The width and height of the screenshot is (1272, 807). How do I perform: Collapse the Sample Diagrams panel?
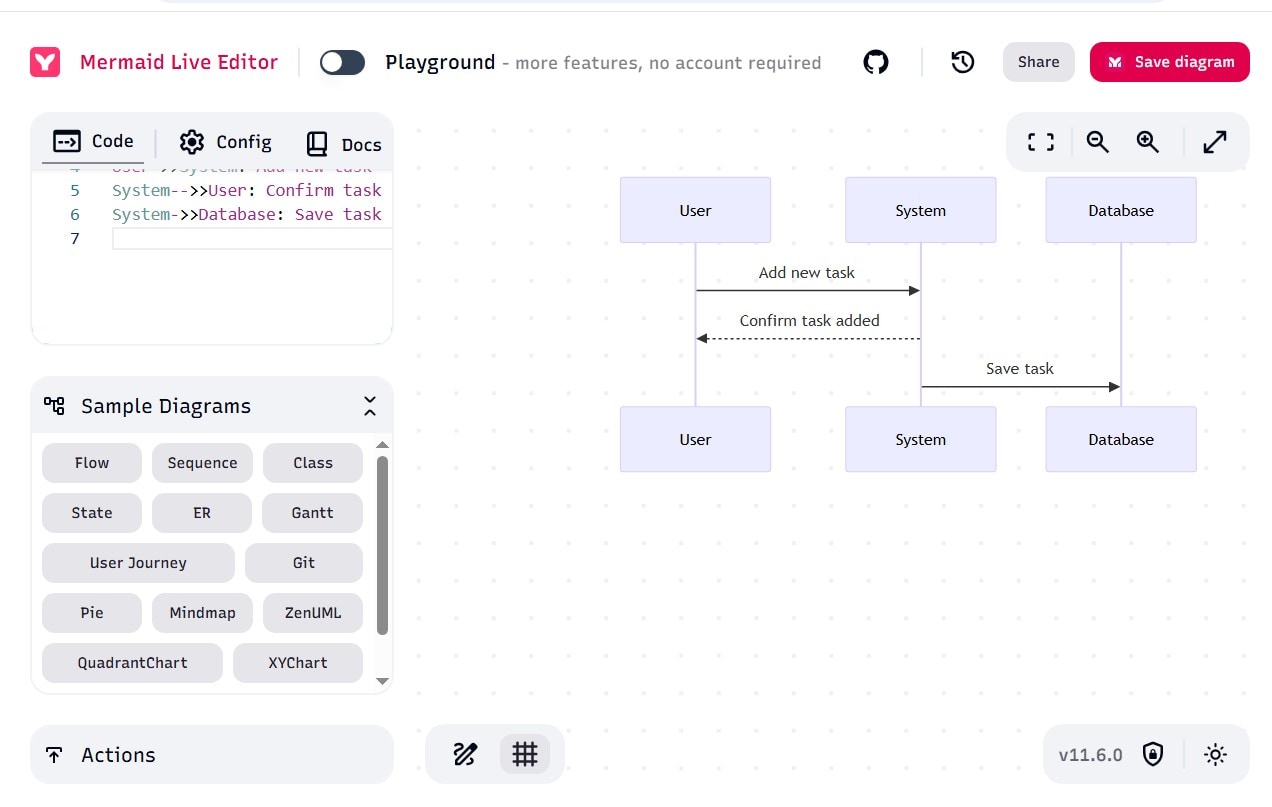[370, 406]
